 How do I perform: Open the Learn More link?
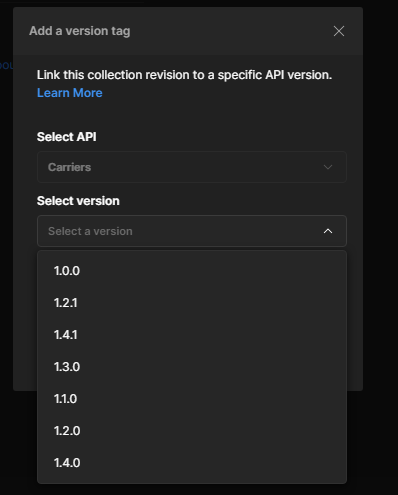(x=70, y=93)
